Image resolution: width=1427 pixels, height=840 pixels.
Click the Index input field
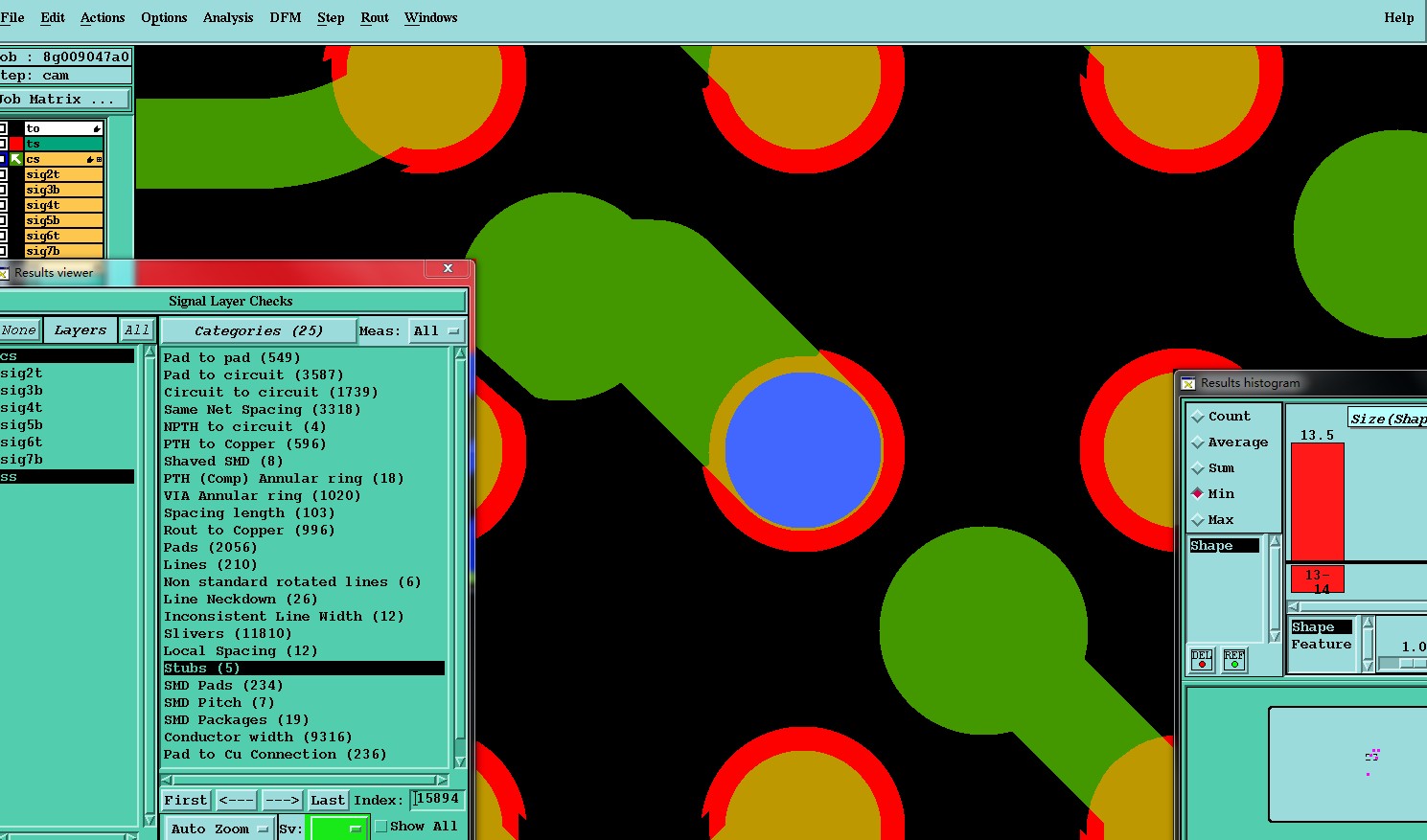pos(436,799)
